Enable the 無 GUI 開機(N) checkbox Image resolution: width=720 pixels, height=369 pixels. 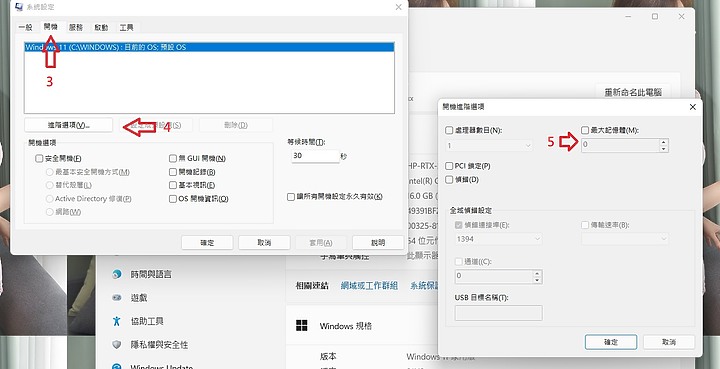(x=173, y=158)
